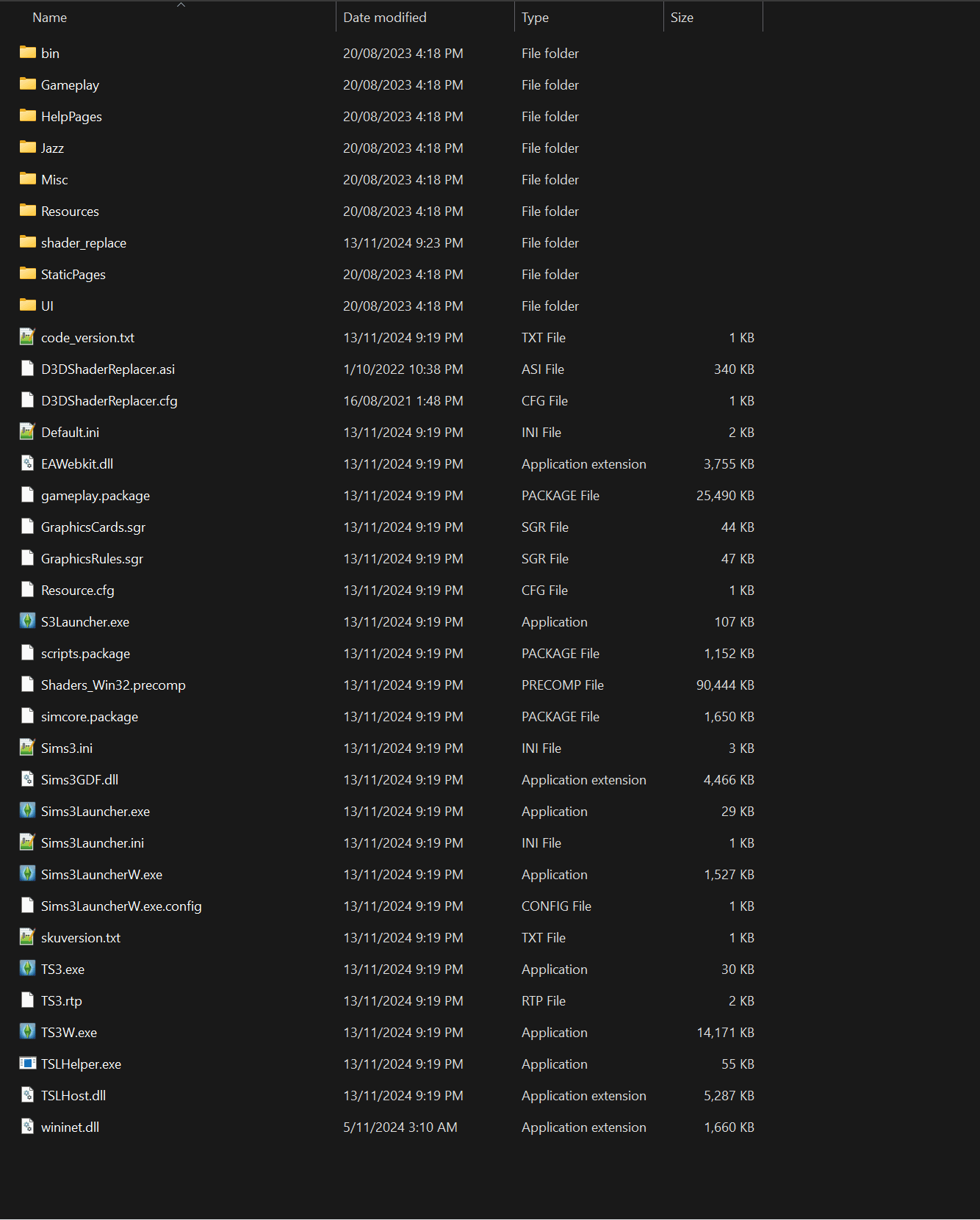Select the TSLHost.dll file icon

coord(28,1095)
